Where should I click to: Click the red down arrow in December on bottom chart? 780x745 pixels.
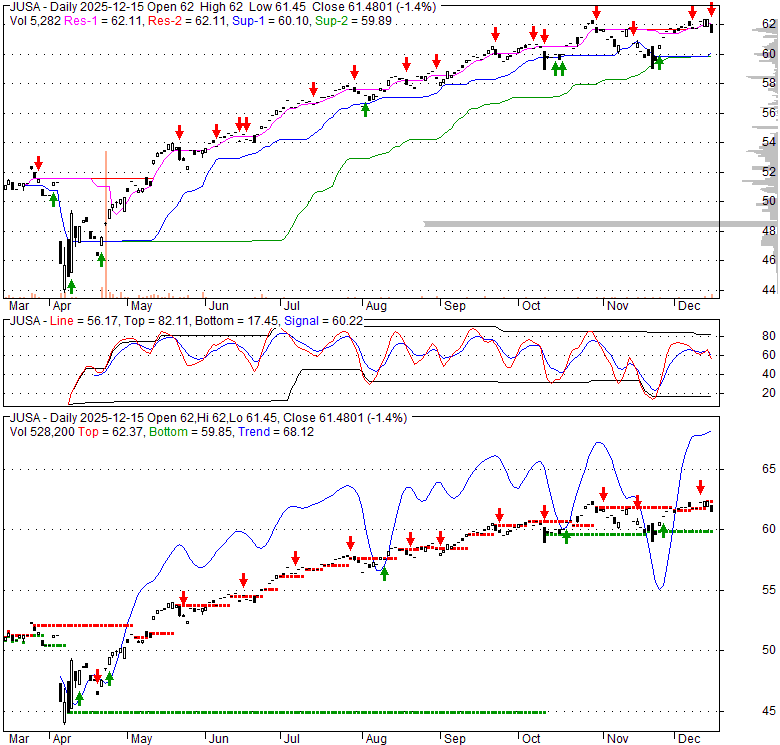[701, 486]
